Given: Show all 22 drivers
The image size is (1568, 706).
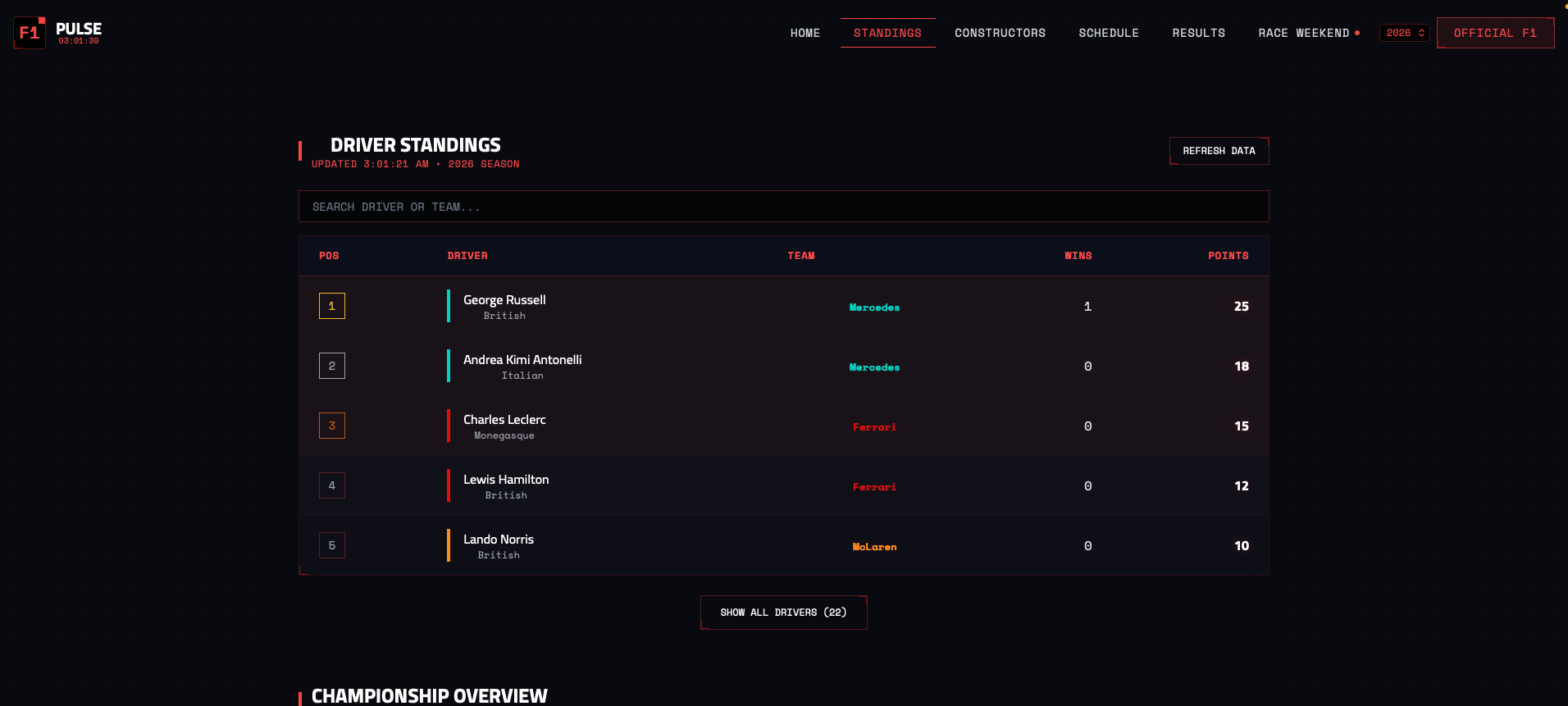Looking at the screenshot, I should [x=783, y=613].
